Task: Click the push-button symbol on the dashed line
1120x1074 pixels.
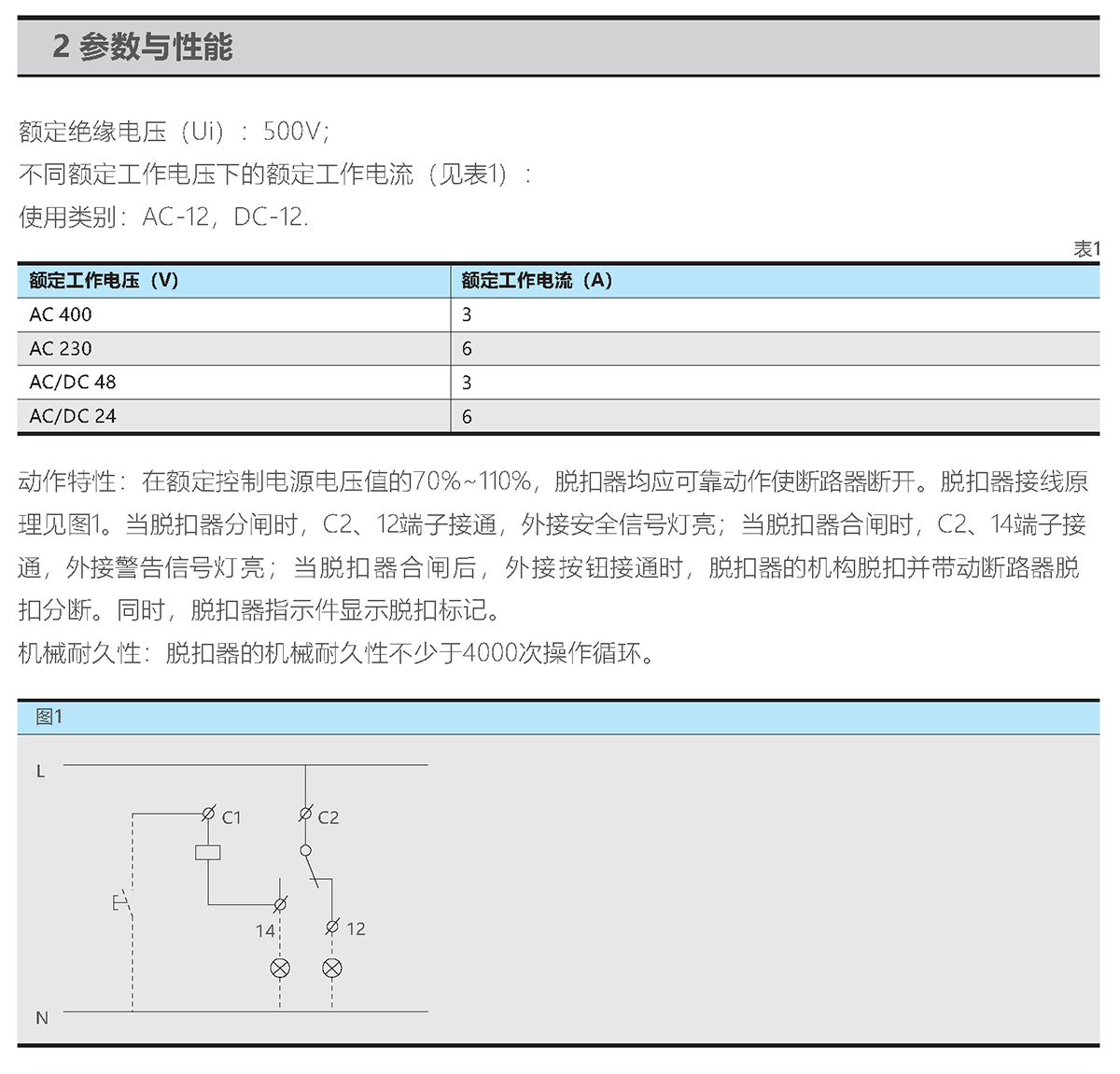Action: click(x=123, y=902)
